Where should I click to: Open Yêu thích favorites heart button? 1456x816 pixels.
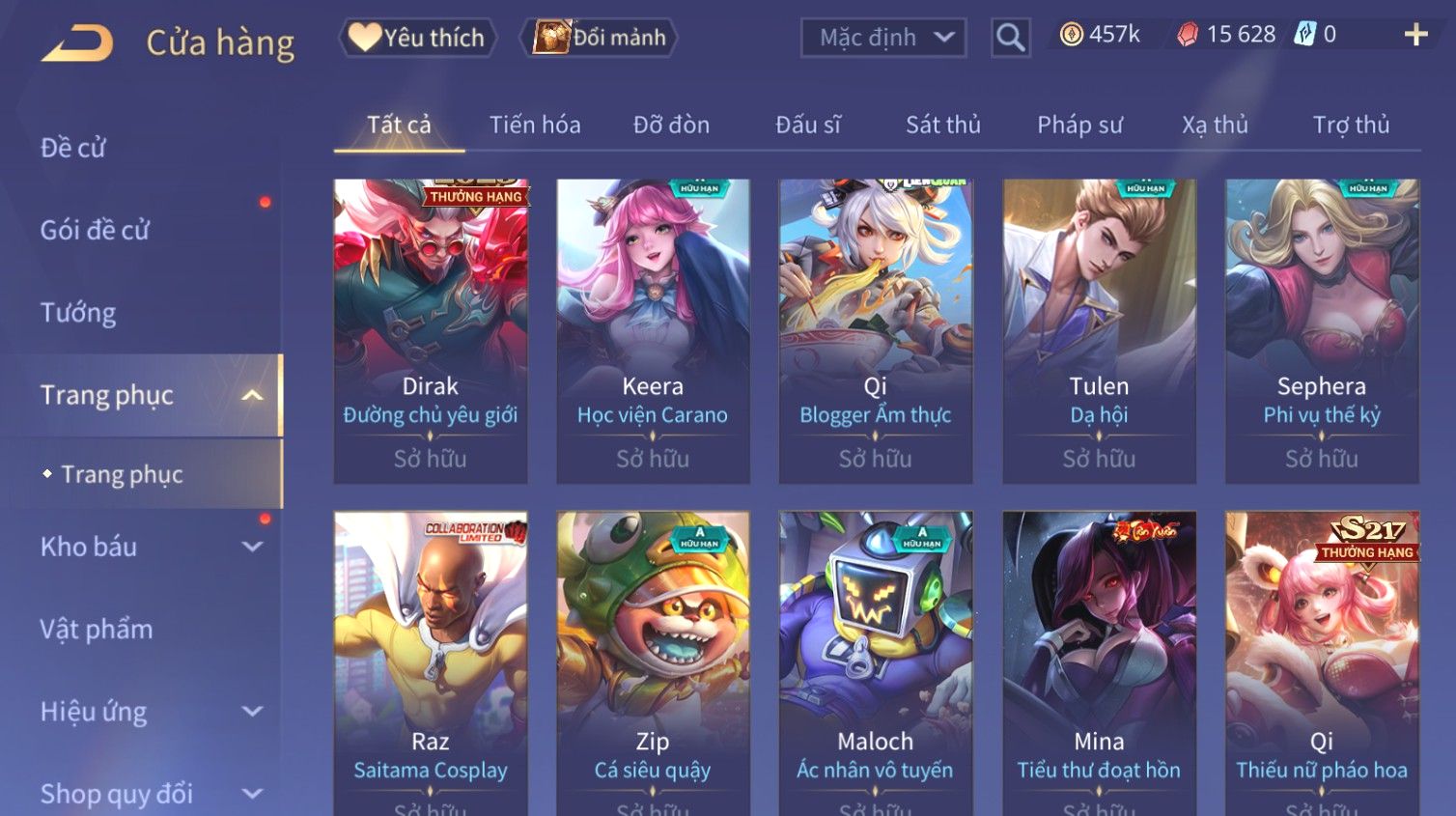click(x=417, y=38)
